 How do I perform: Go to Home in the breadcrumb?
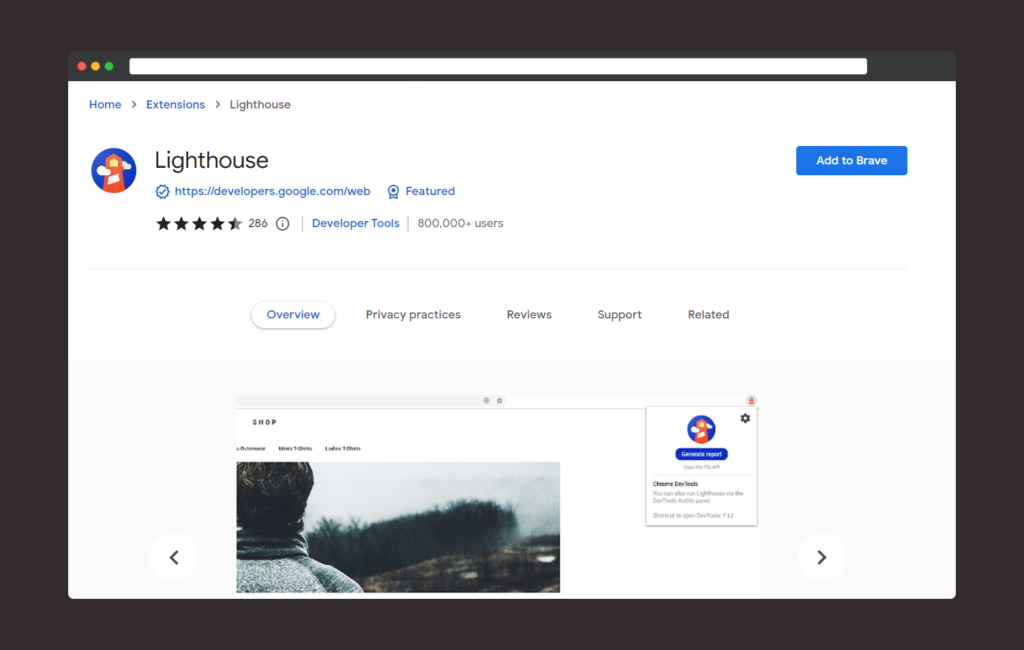[105, 105]
